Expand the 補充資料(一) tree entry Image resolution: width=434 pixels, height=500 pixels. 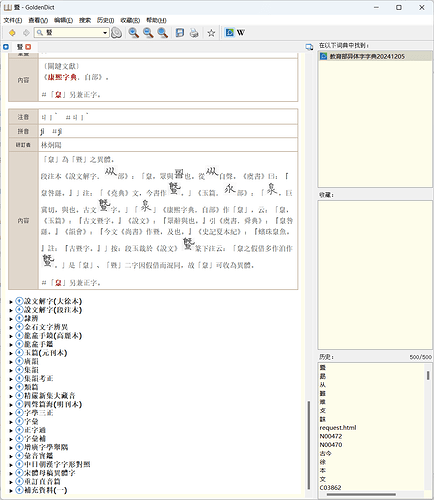(11, 491)
